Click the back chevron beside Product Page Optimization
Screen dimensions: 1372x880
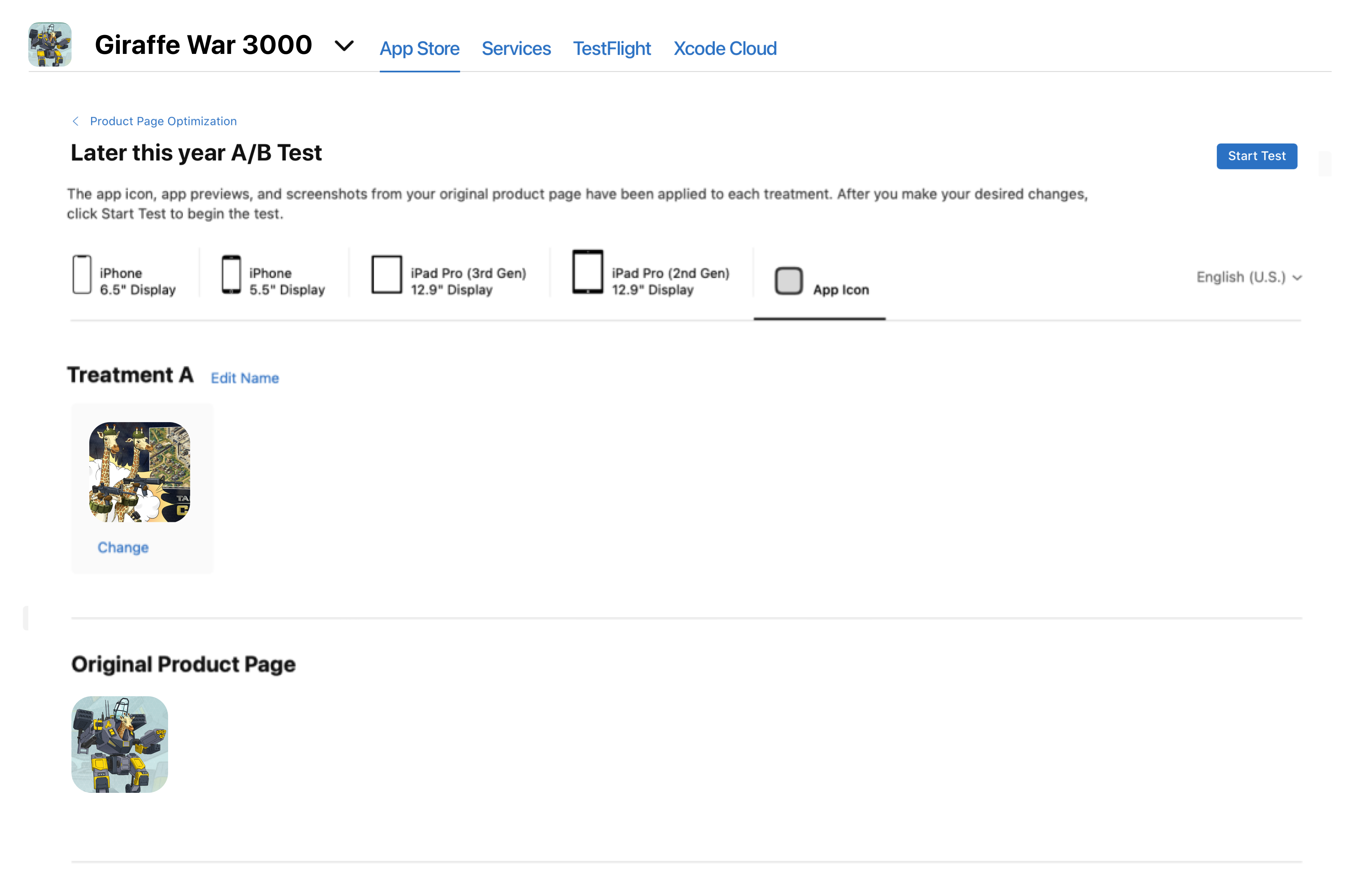tap(75, 121)
